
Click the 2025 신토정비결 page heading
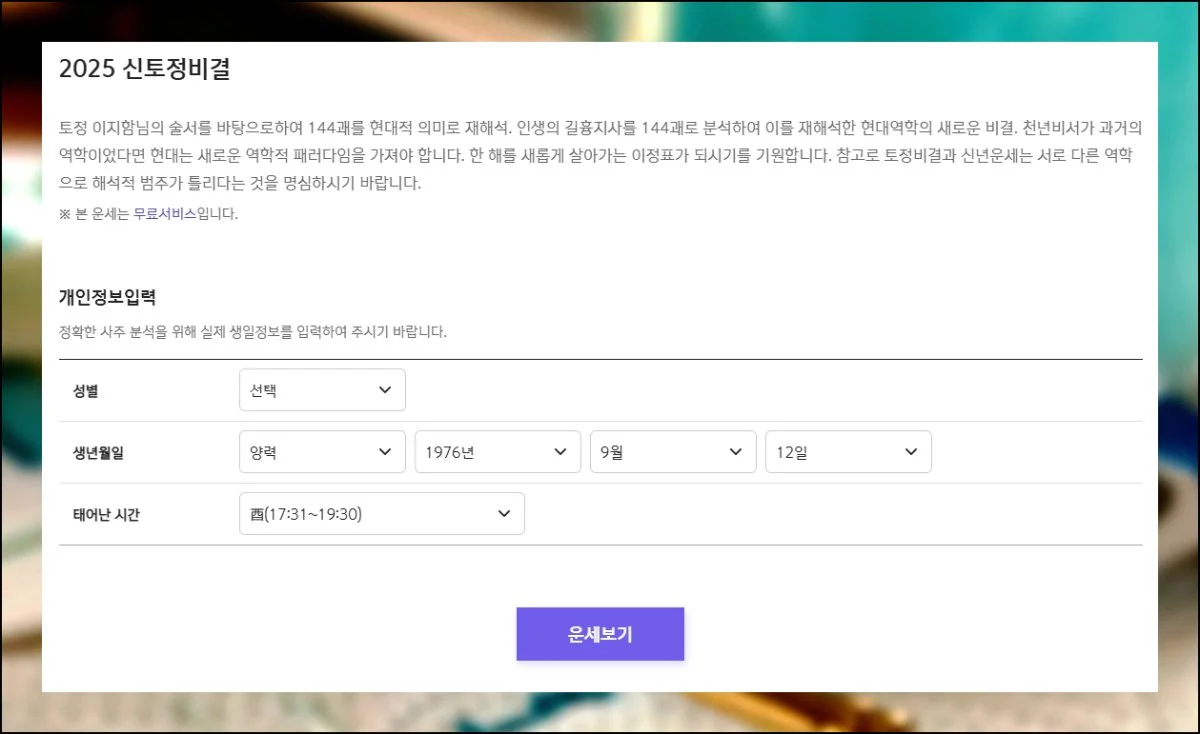tap(145, 69)
